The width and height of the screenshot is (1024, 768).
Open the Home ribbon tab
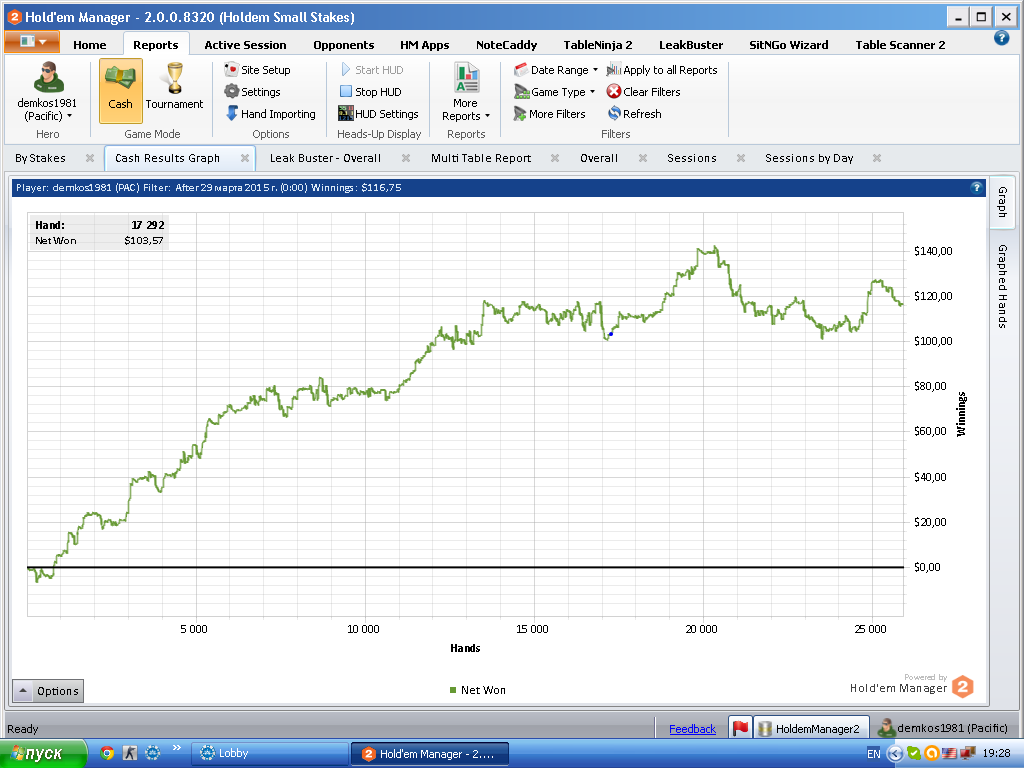89,44
